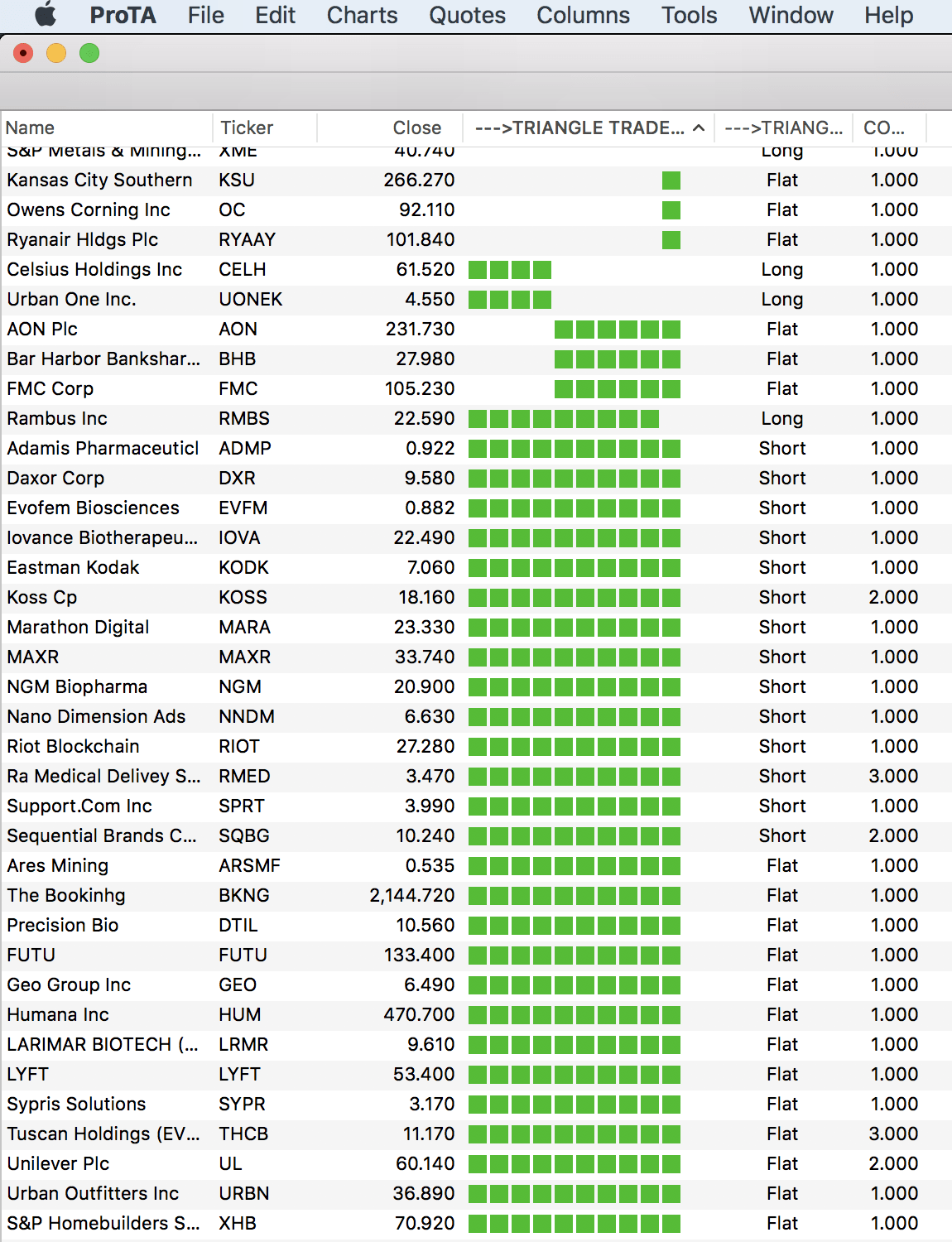The height and width of the screenshot is (1242, 952).
Task: Click Humana Inc close price 470.700
Action: click(420, 1014)
